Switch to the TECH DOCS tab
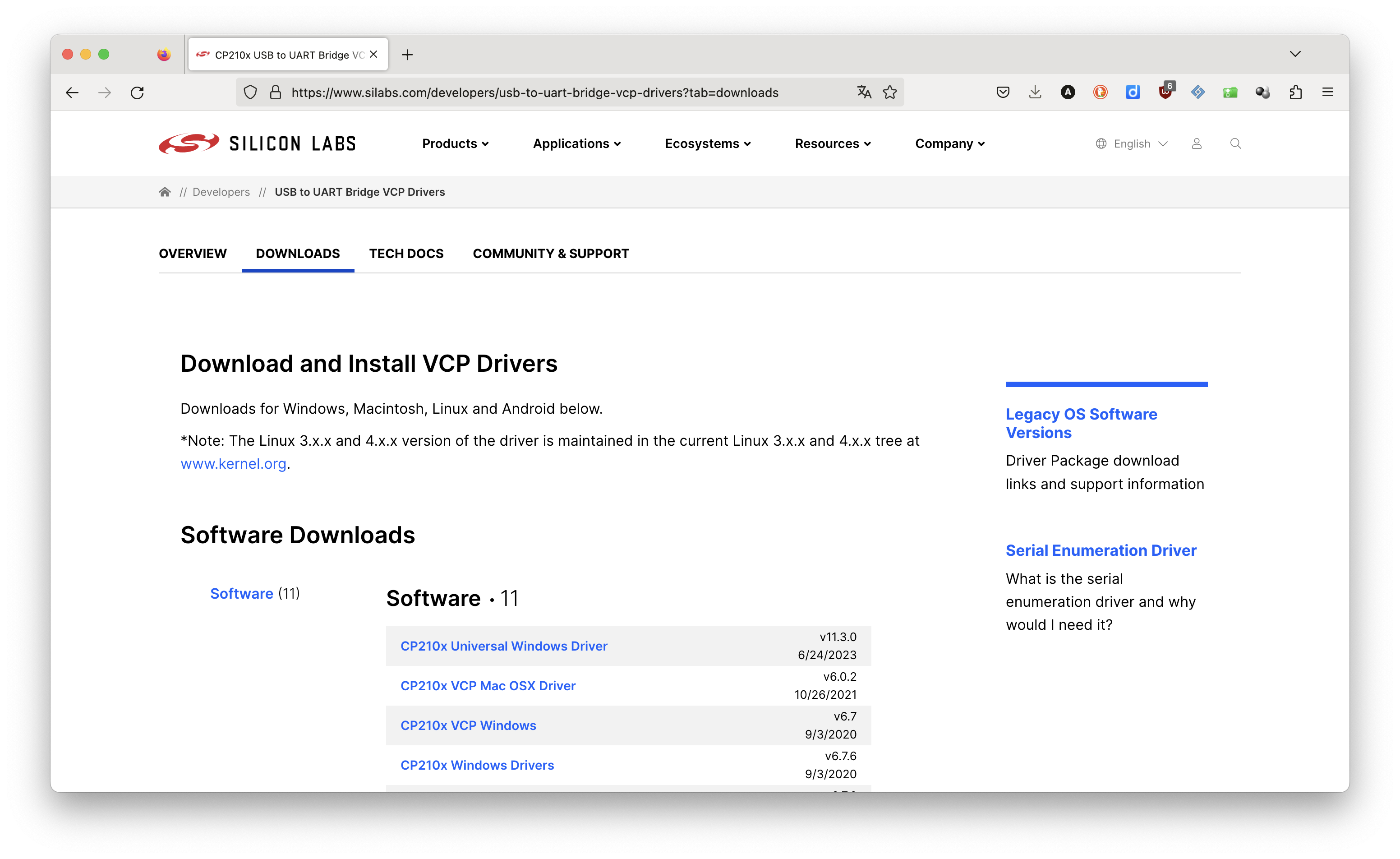 pos(406,254)
